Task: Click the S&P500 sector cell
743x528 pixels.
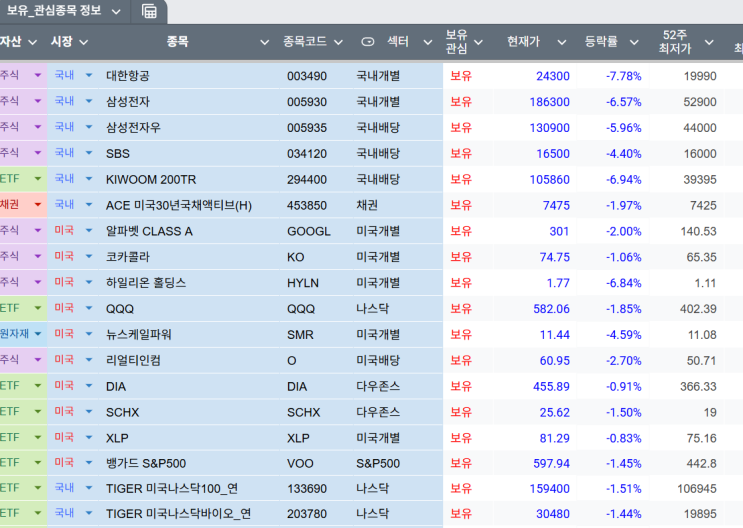Action: [x=398, y=463]
